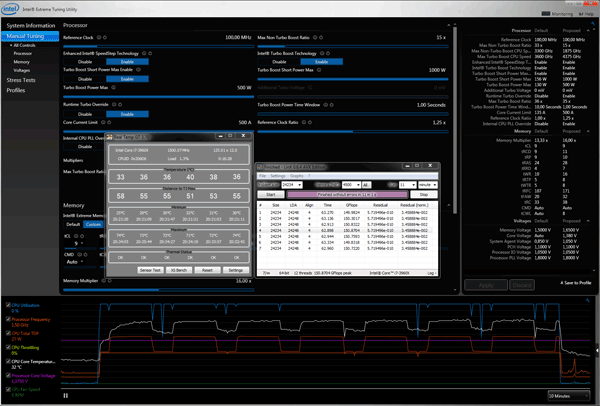Open the CMD Auto dropdown in Memory section
Screen dimensions: 600x406
point(75,262)
